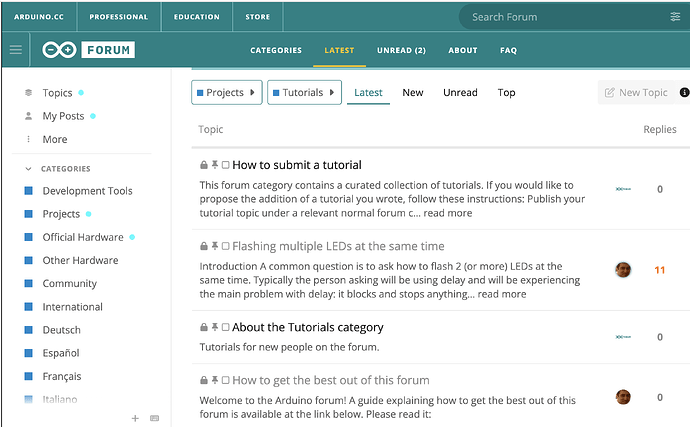
Task: Click the info icon beside New Topic
Action: (x=684, y=92)
